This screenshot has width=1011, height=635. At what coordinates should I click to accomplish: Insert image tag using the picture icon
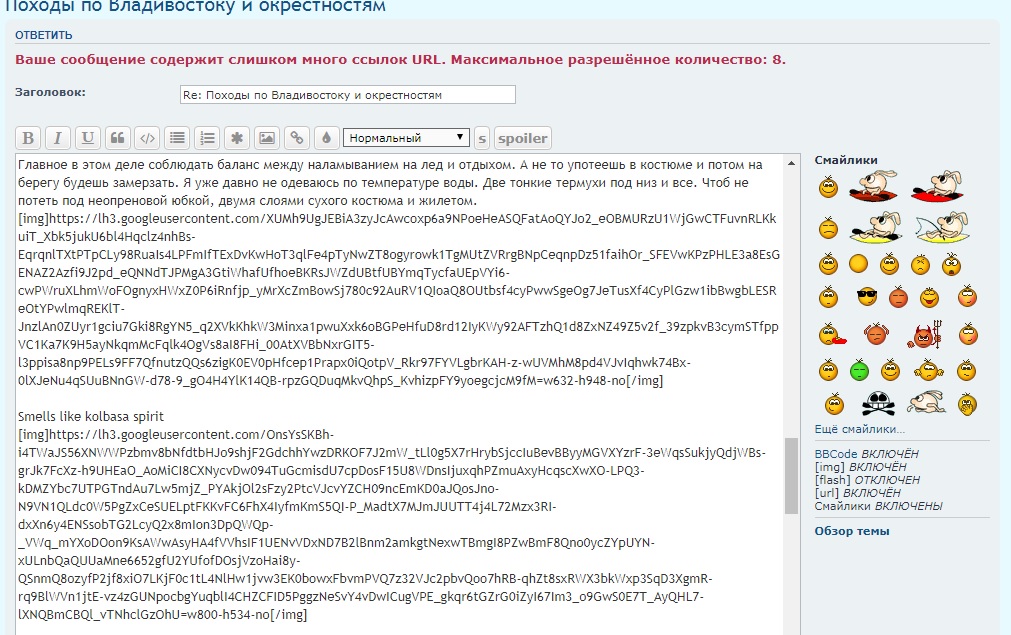pyautogui.click(x=266, y=138)
